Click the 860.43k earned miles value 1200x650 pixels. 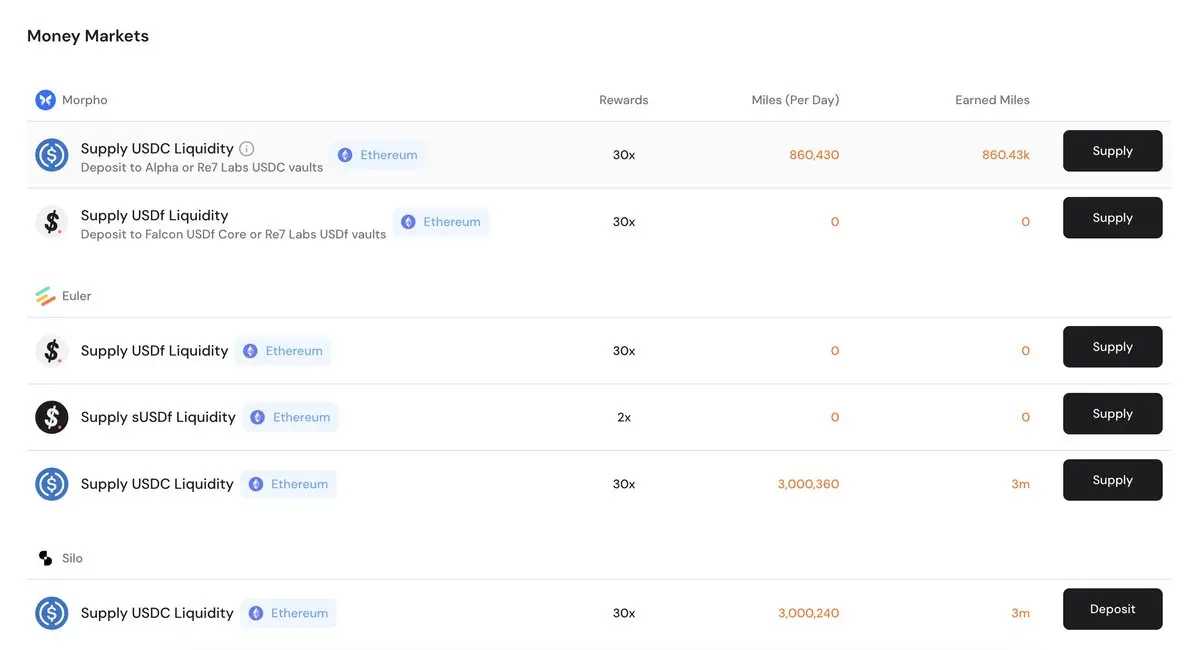click(1006, 155)
